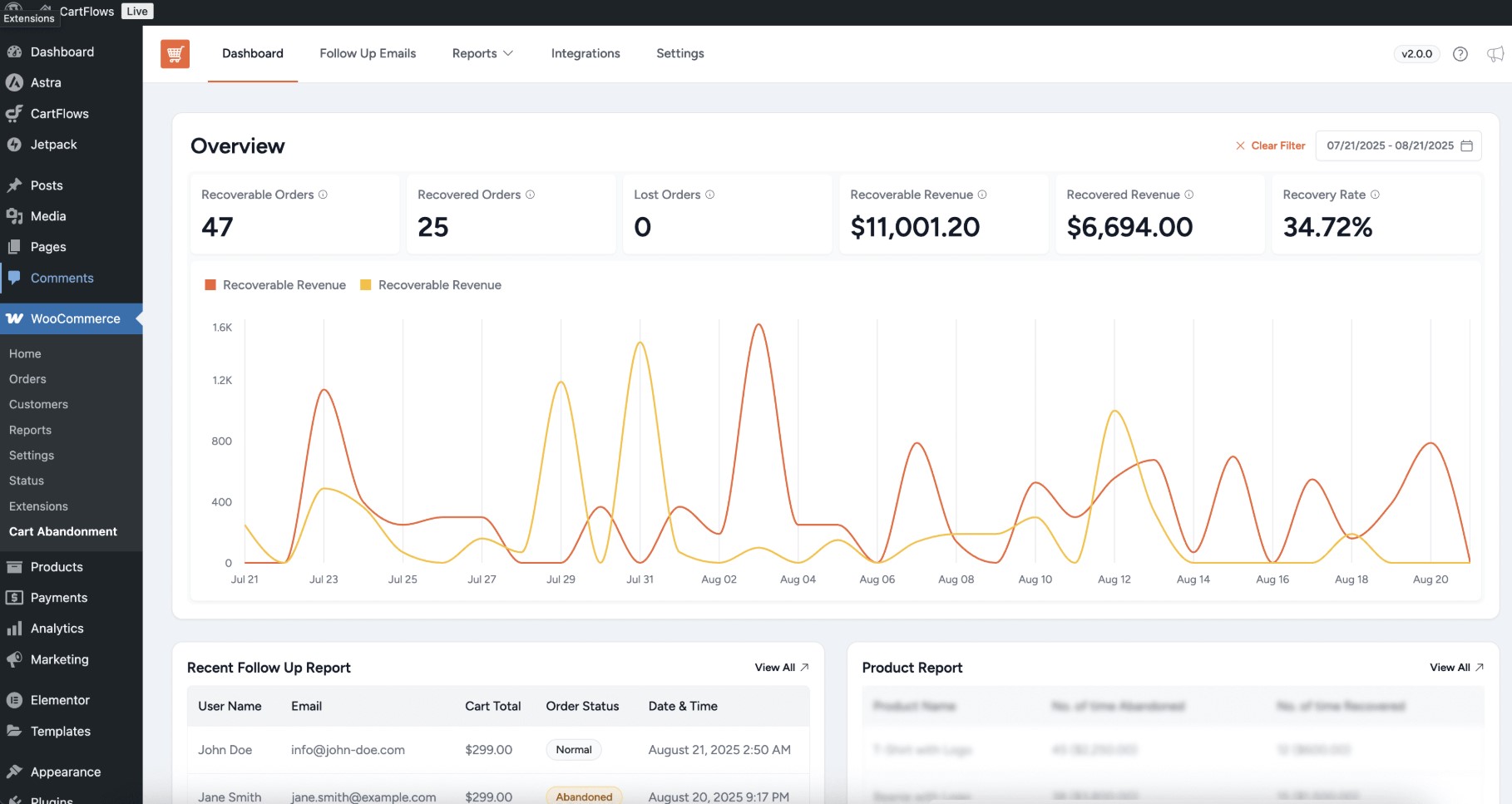Image resolution: width=1512 pixels, height=804 pixels.
Task: Click the Marketing megaphone icon in sidebar
Action: pyautogui.click(x=15, y=659)
